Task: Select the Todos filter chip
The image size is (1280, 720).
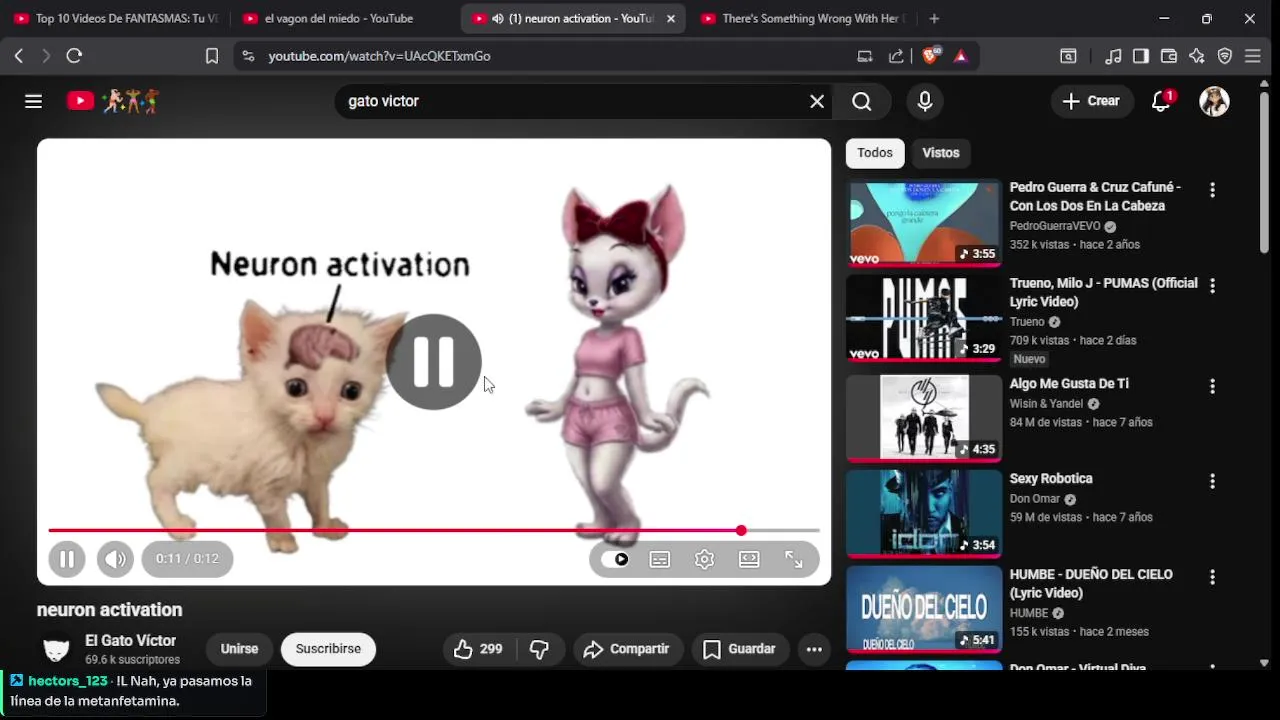Action: coord(874,153)
